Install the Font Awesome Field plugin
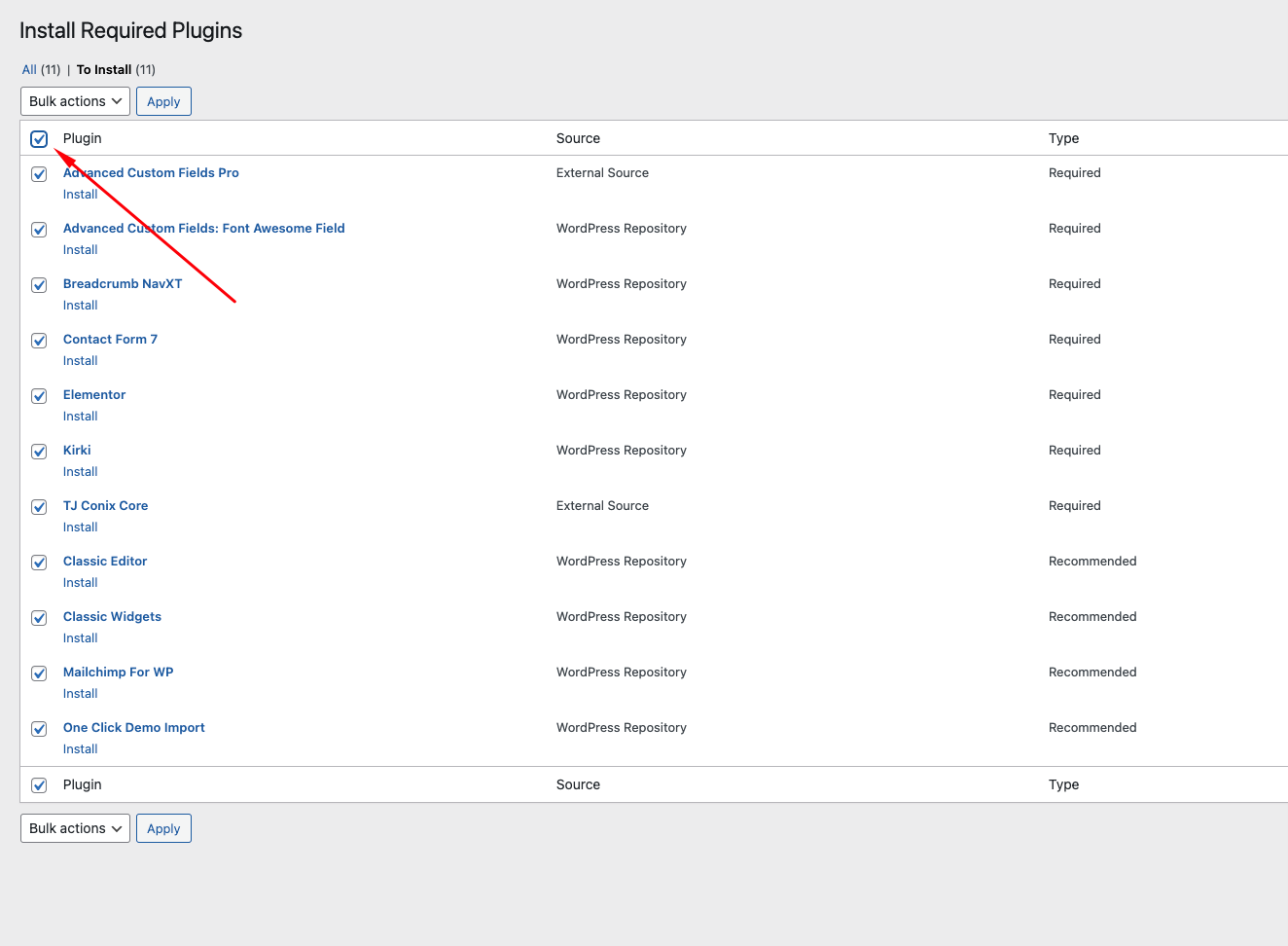This screenshot has width=1288, height=946. 81,249
